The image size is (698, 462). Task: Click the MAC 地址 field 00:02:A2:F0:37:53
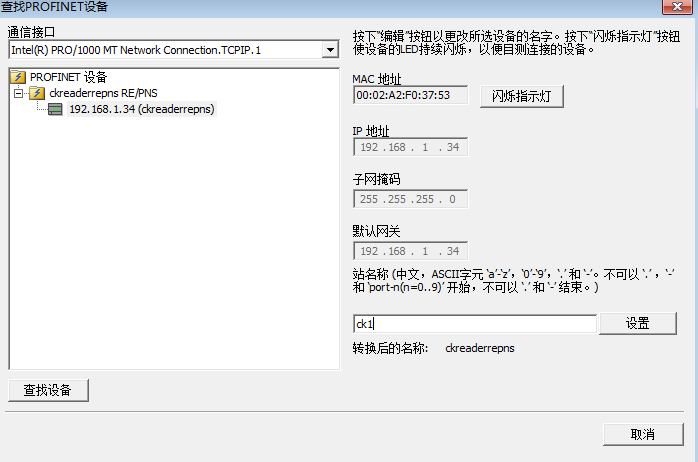(x=410, y=95)
